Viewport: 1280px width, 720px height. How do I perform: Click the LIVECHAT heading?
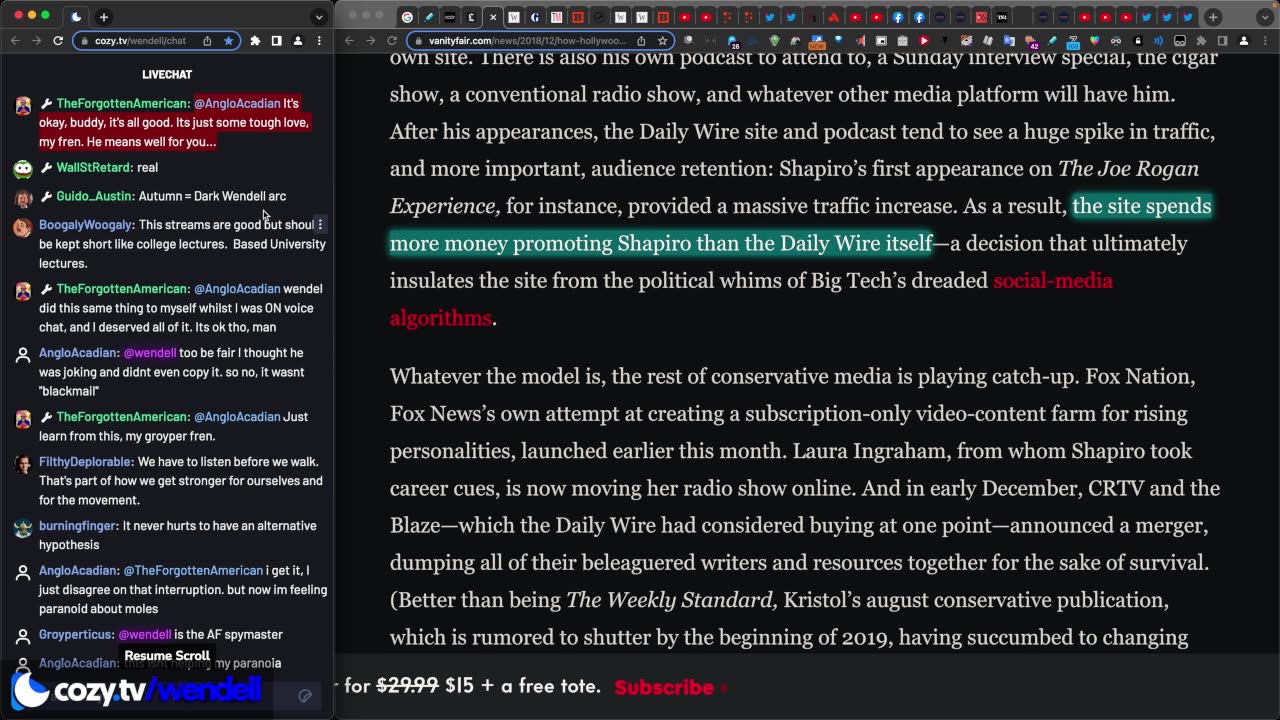pyautogui.click(x=167, y=75)
